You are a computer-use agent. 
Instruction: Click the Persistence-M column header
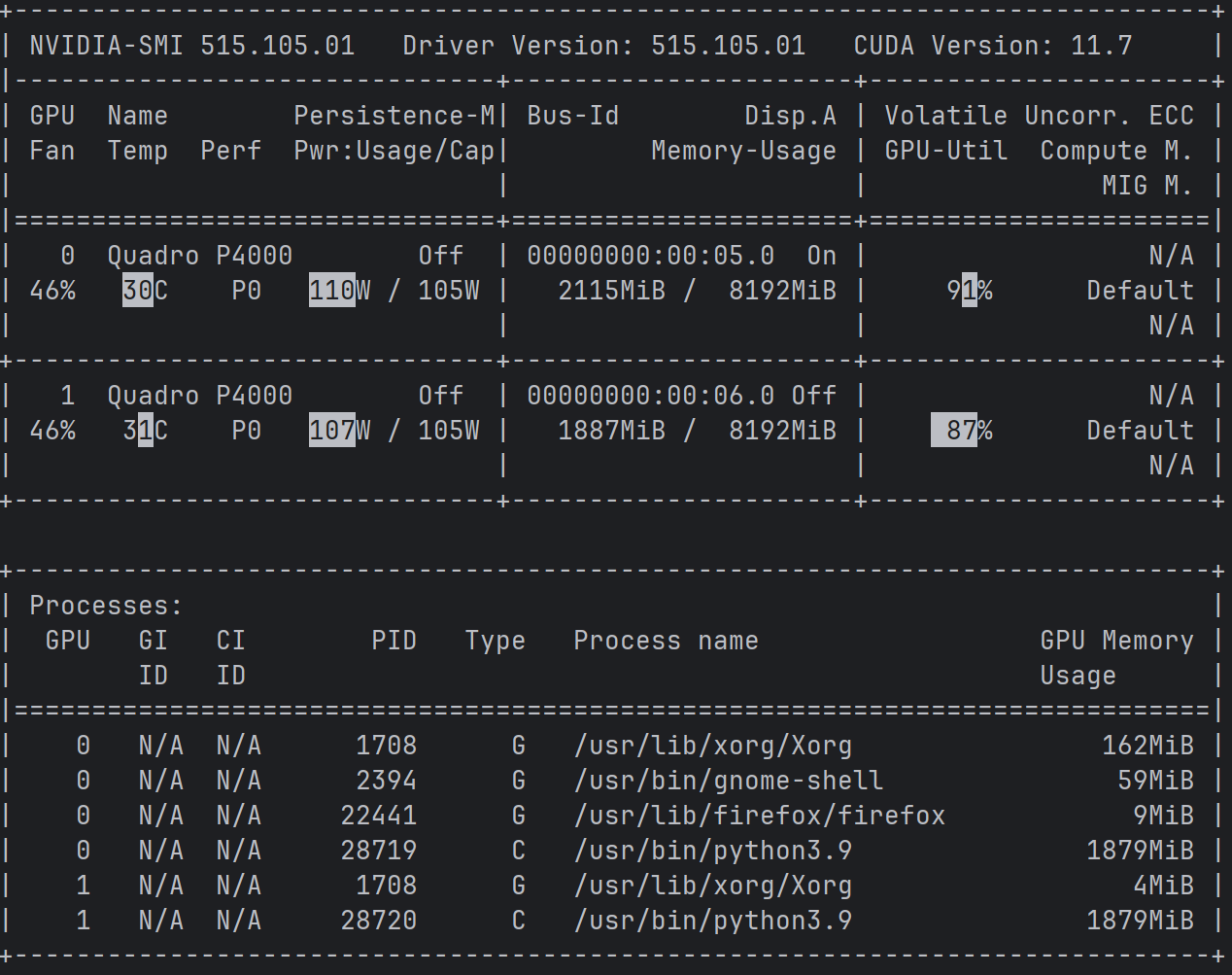point(394,116)
